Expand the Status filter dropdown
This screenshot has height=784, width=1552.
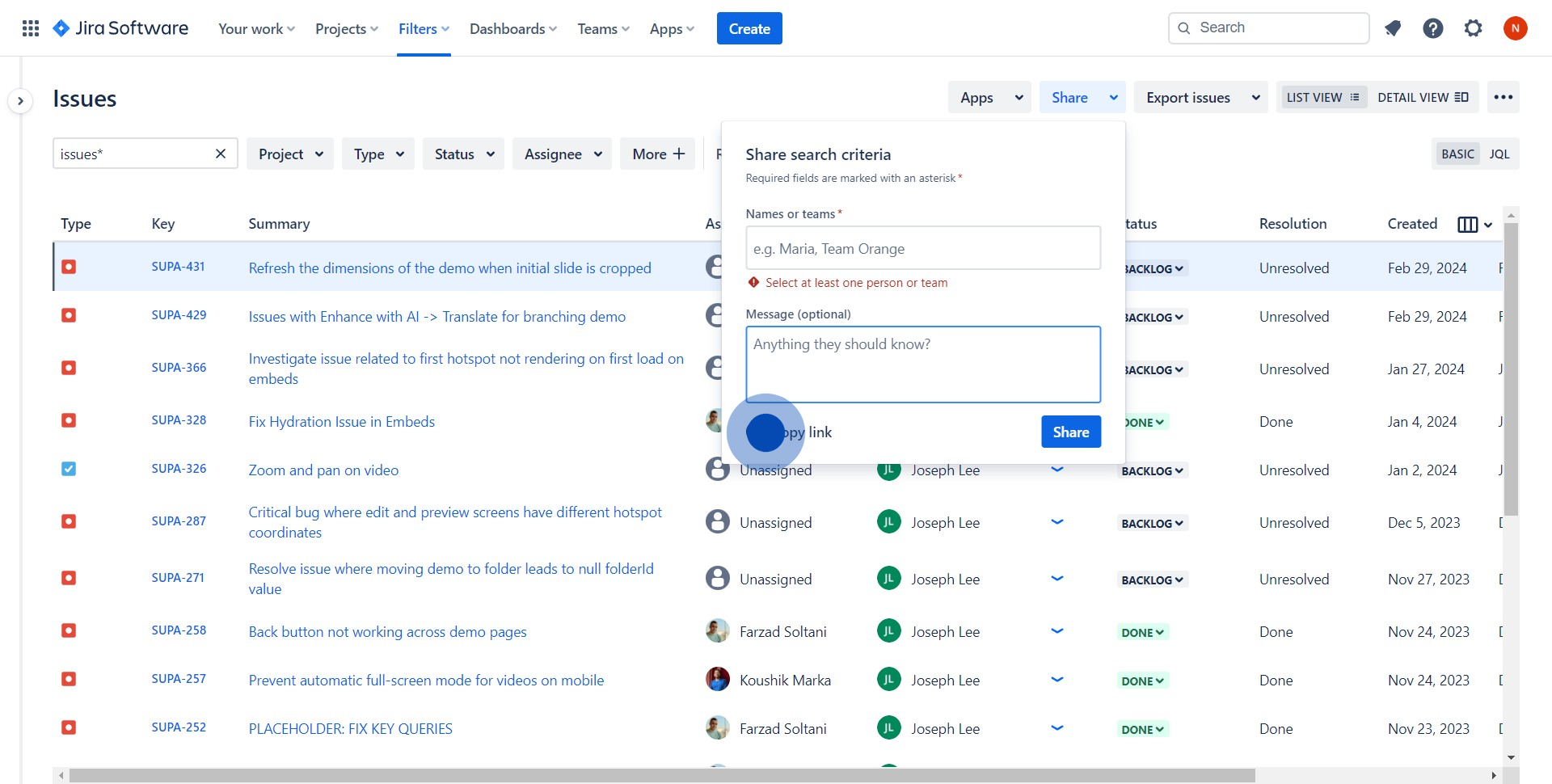tap(463, 154)
